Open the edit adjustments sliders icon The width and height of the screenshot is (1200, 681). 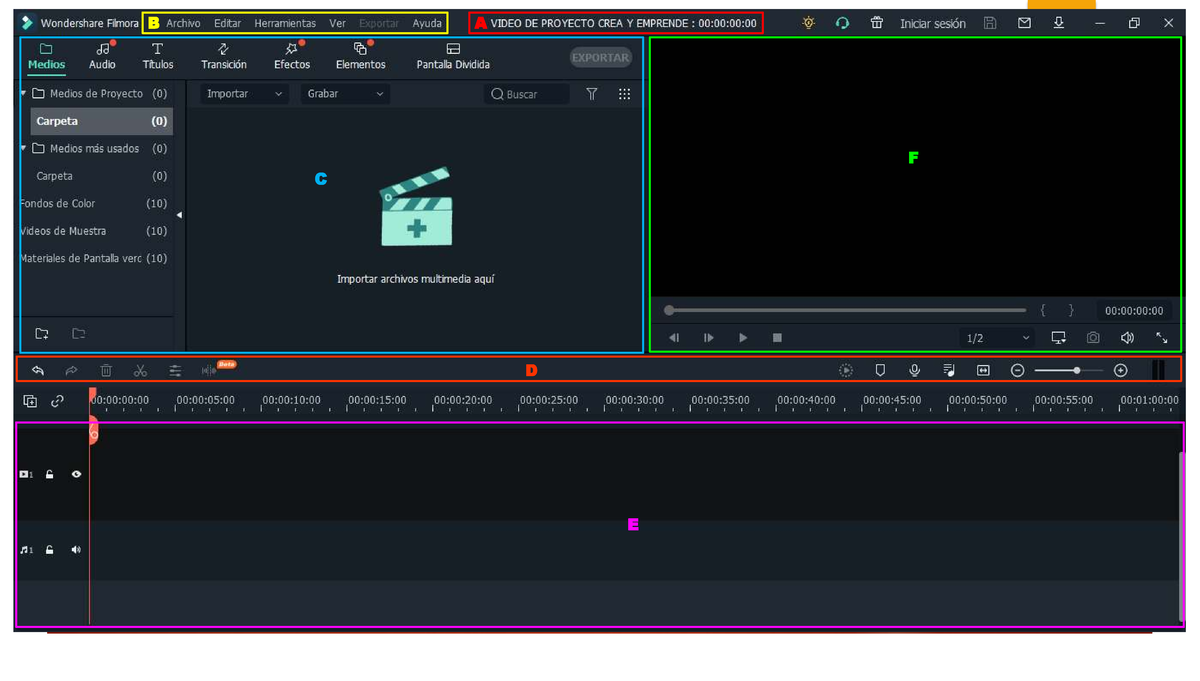coord(175,371)
